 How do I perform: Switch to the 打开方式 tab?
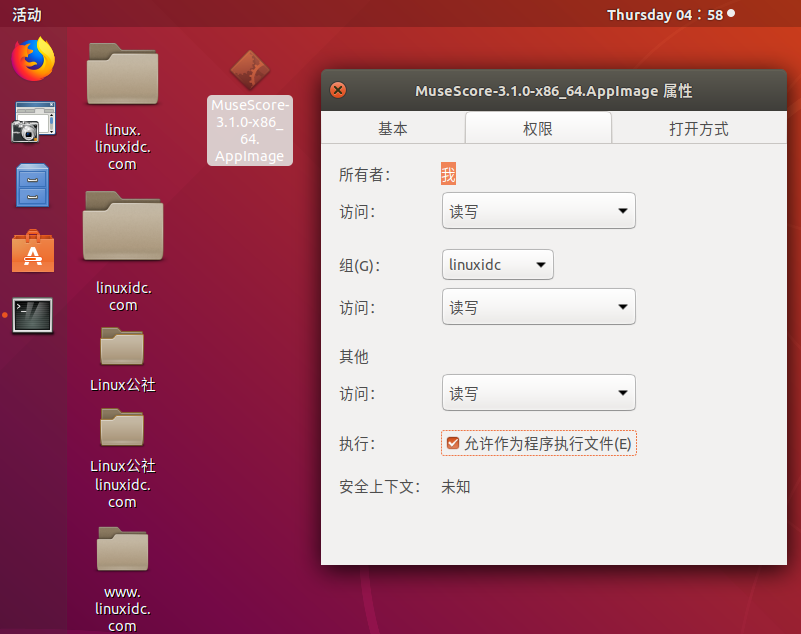click(x=699, y=128)
